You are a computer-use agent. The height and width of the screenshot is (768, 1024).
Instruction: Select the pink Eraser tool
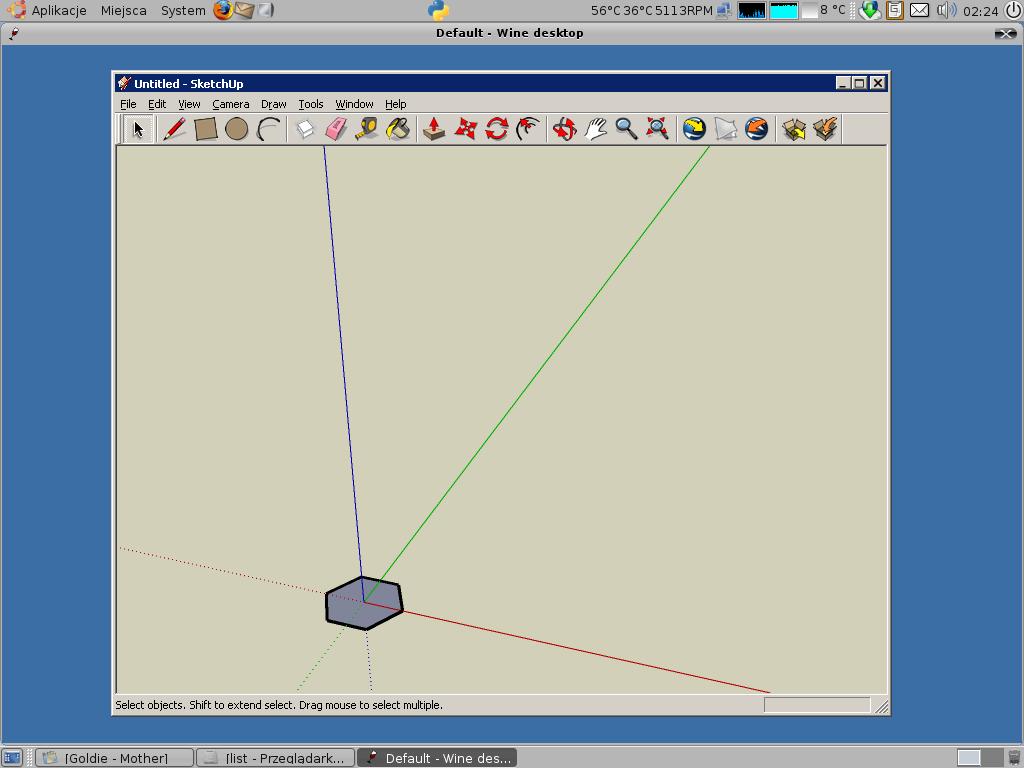point(336,129)
